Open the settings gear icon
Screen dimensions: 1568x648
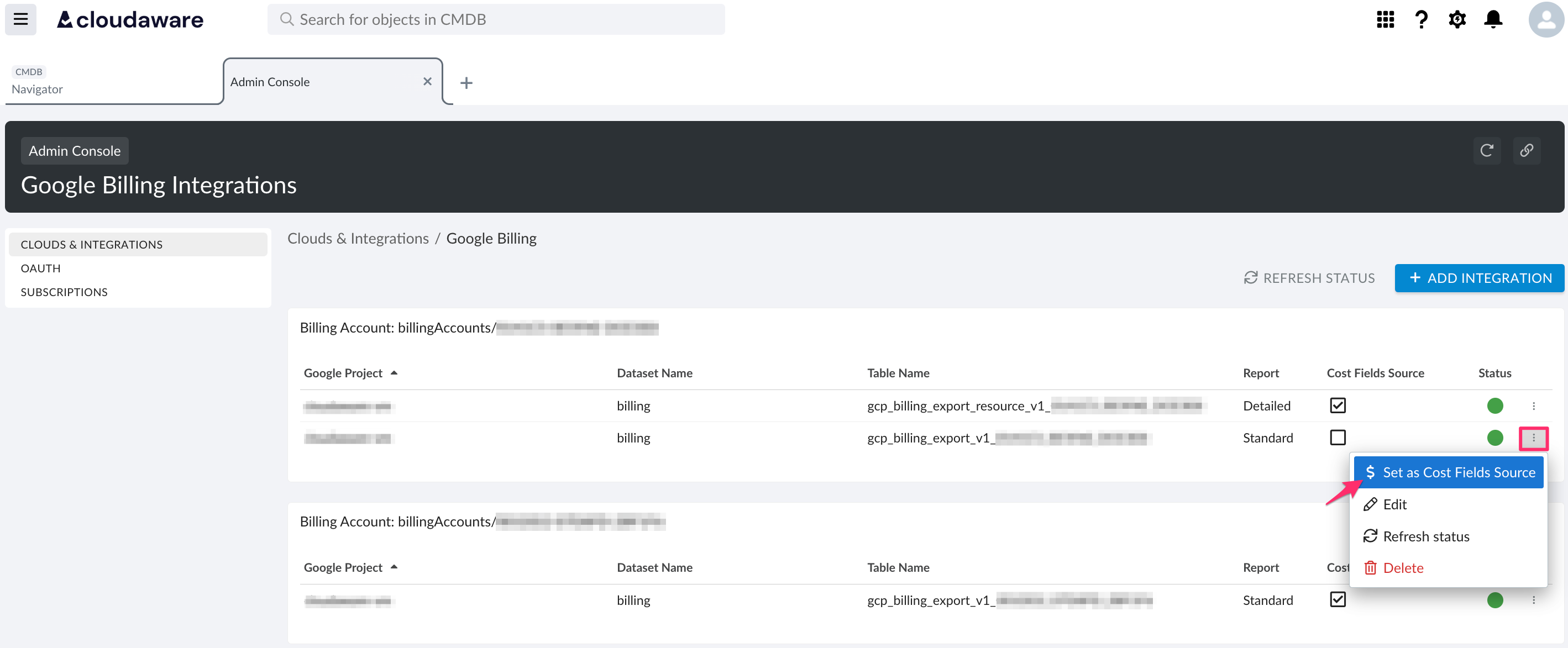[1457, 19]
